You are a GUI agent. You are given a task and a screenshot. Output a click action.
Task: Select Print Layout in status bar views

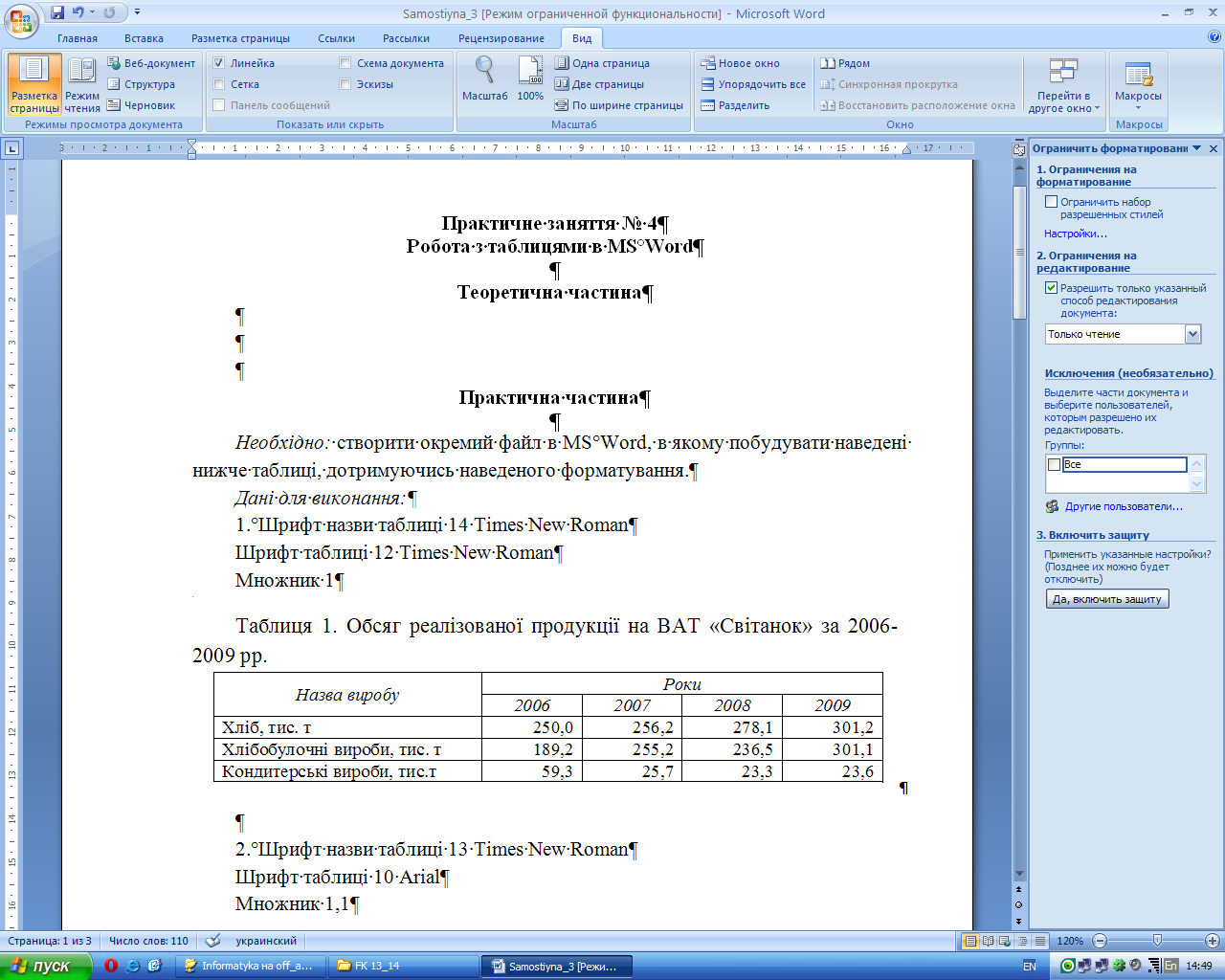tap(970, 941)
